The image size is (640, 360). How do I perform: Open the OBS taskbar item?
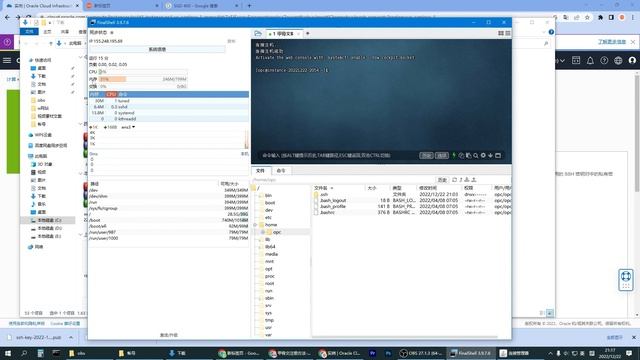pyautogui.click(x=421, y=353)
